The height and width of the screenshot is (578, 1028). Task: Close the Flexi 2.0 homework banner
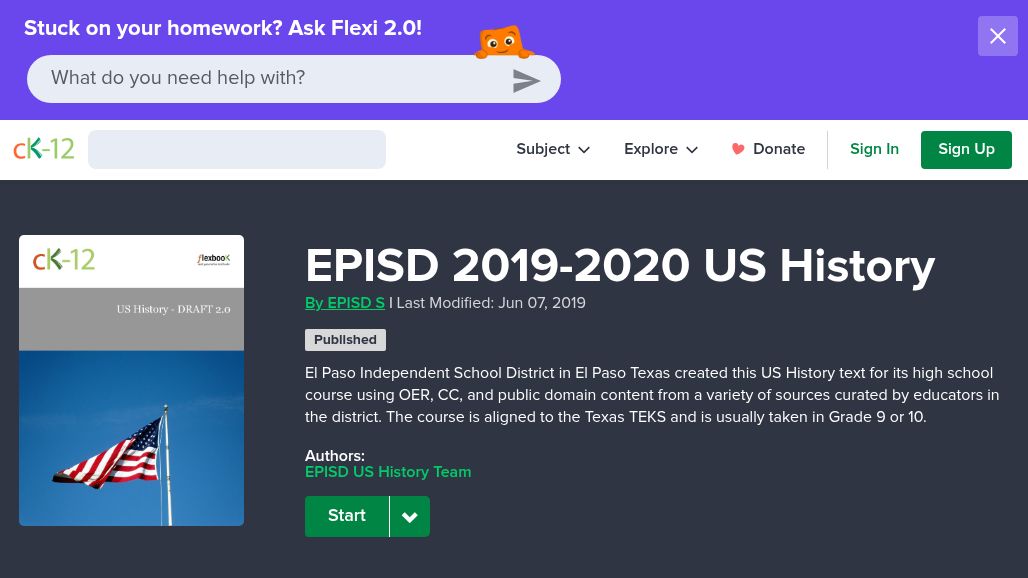[997, 37]
